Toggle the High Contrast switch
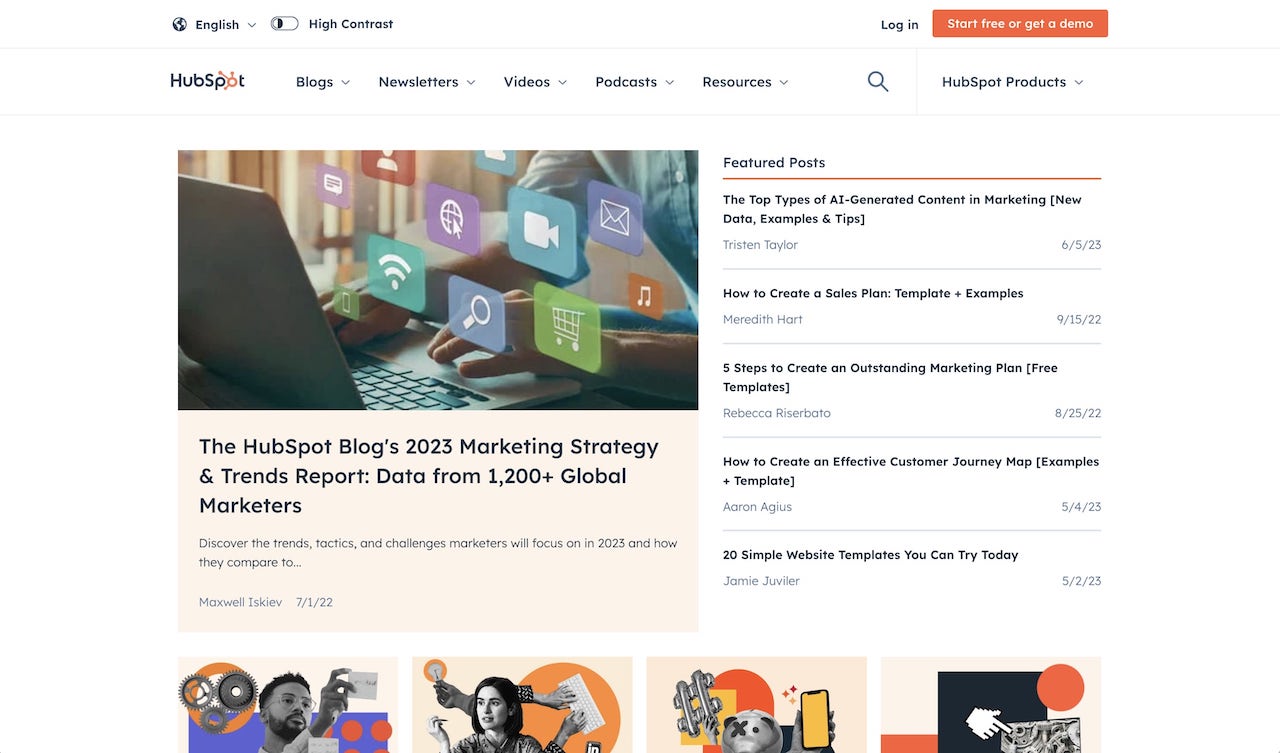The image size is (1280, 753). [x=284, y=23]
